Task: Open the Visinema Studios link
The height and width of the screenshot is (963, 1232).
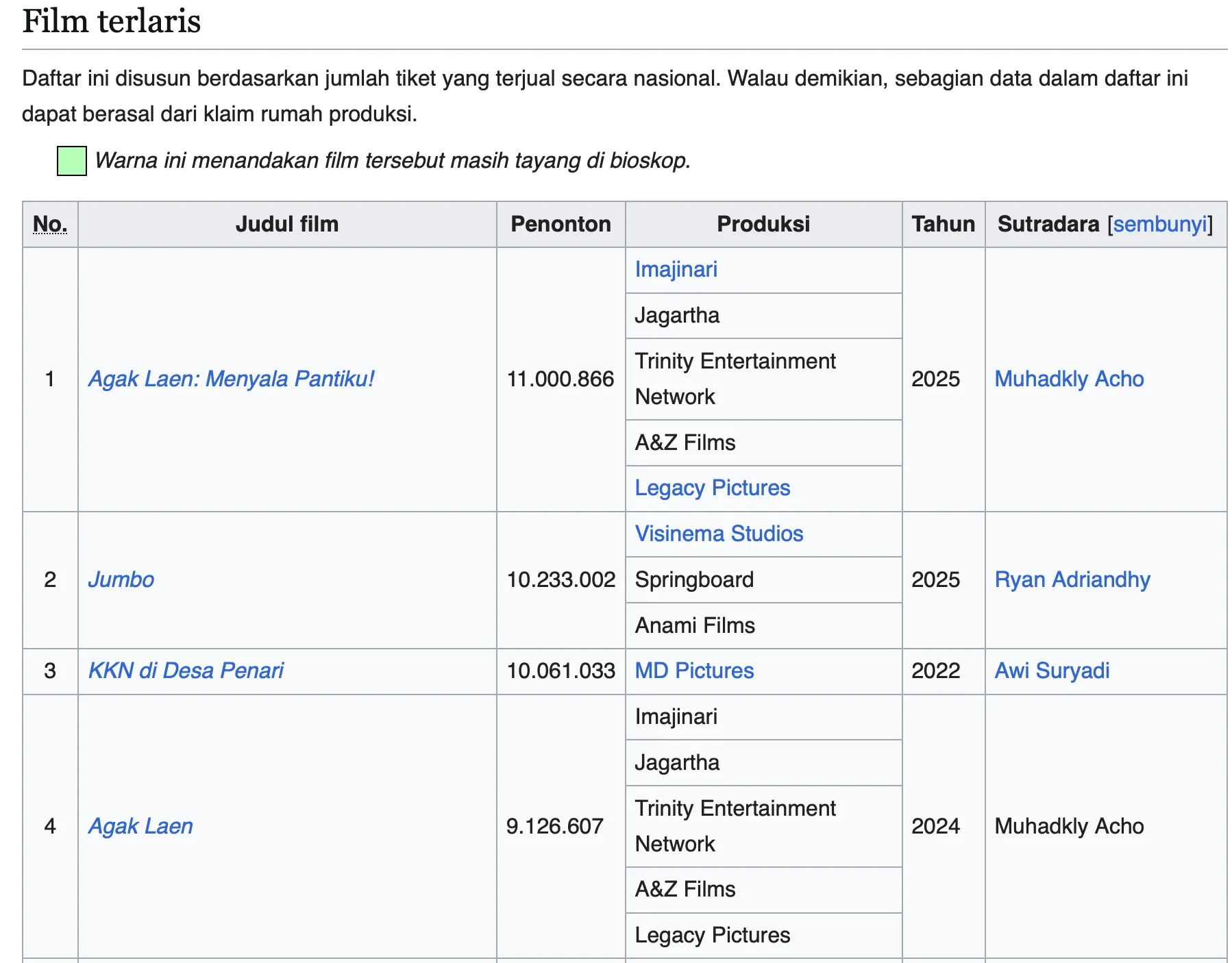Action: [x=719, y=534]
